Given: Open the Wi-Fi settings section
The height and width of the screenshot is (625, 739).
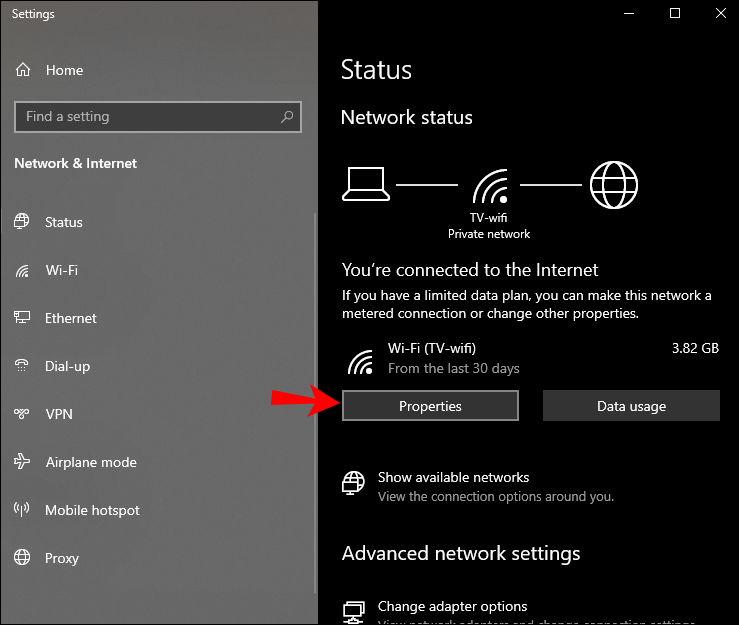Looking at the screenshot, I should [62, 270].
